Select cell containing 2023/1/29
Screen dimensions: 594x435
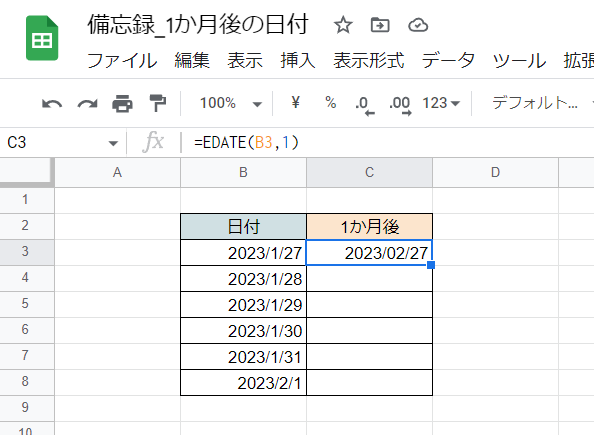(243, 305)
